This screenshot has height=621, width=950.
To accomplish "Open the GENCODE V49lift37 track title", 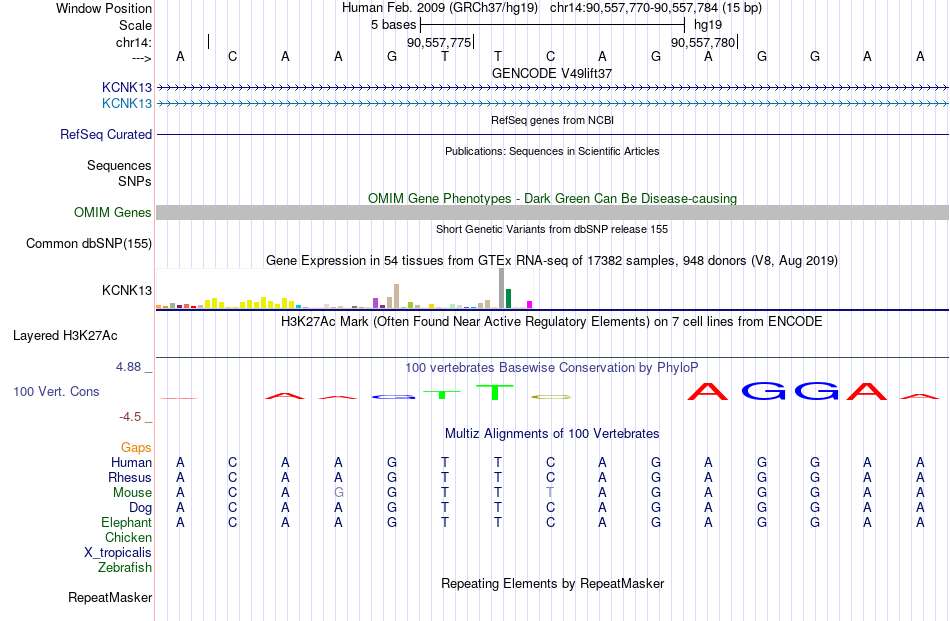I will coord(552,73).
